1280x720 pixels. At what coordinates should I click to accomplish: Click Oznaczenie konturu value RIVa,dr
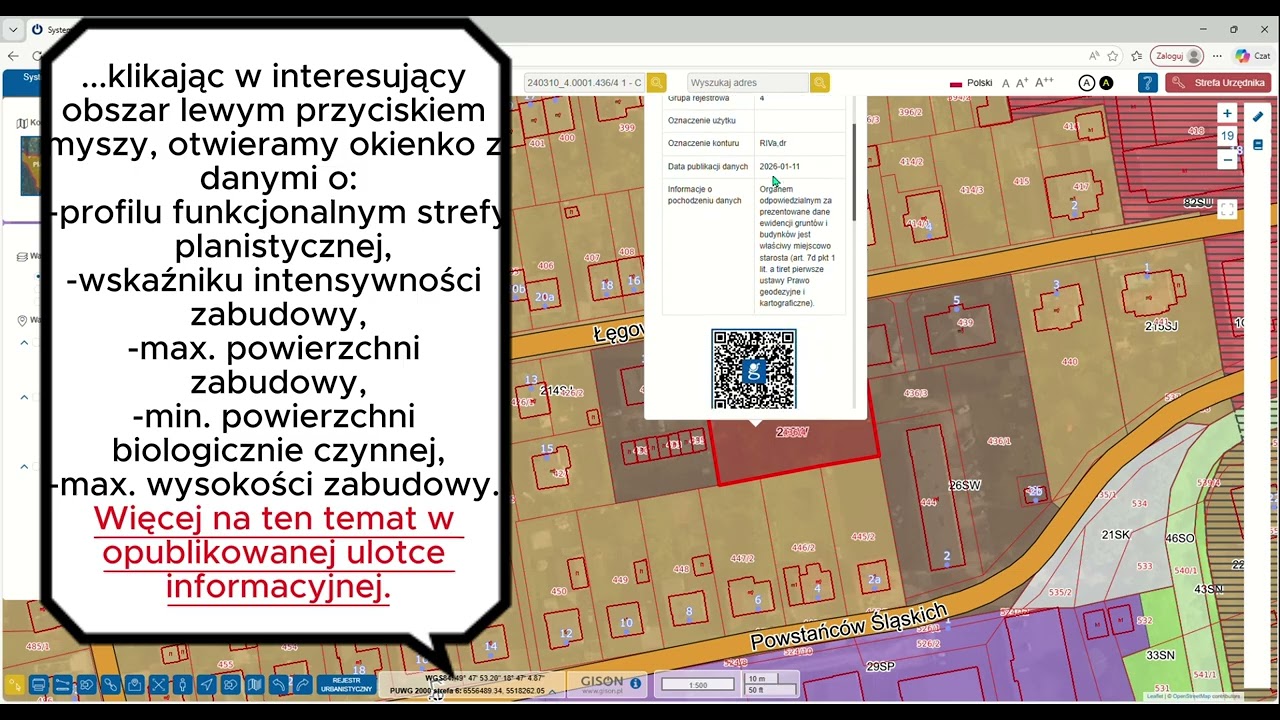click(773, 144)
